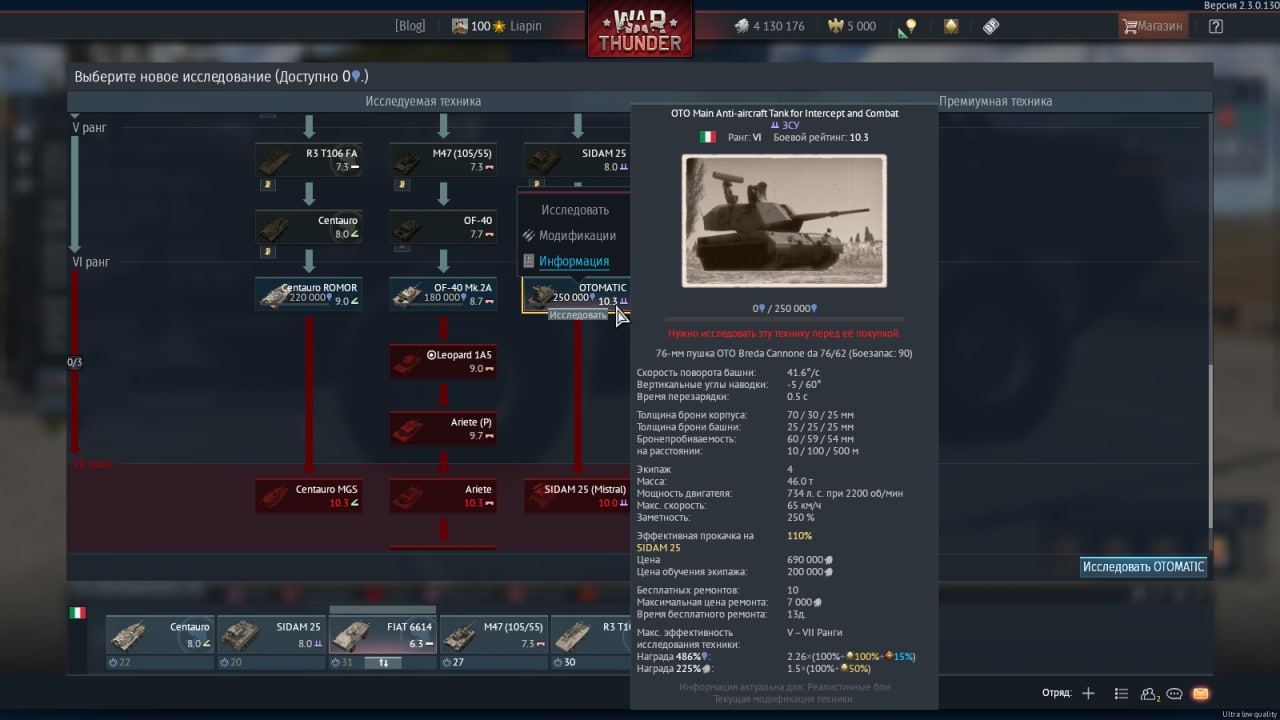The image size is (1280, 720).
Task: Click the OTOMATIC research progress bar 0/250 000
Action: (x=784, y=318)
